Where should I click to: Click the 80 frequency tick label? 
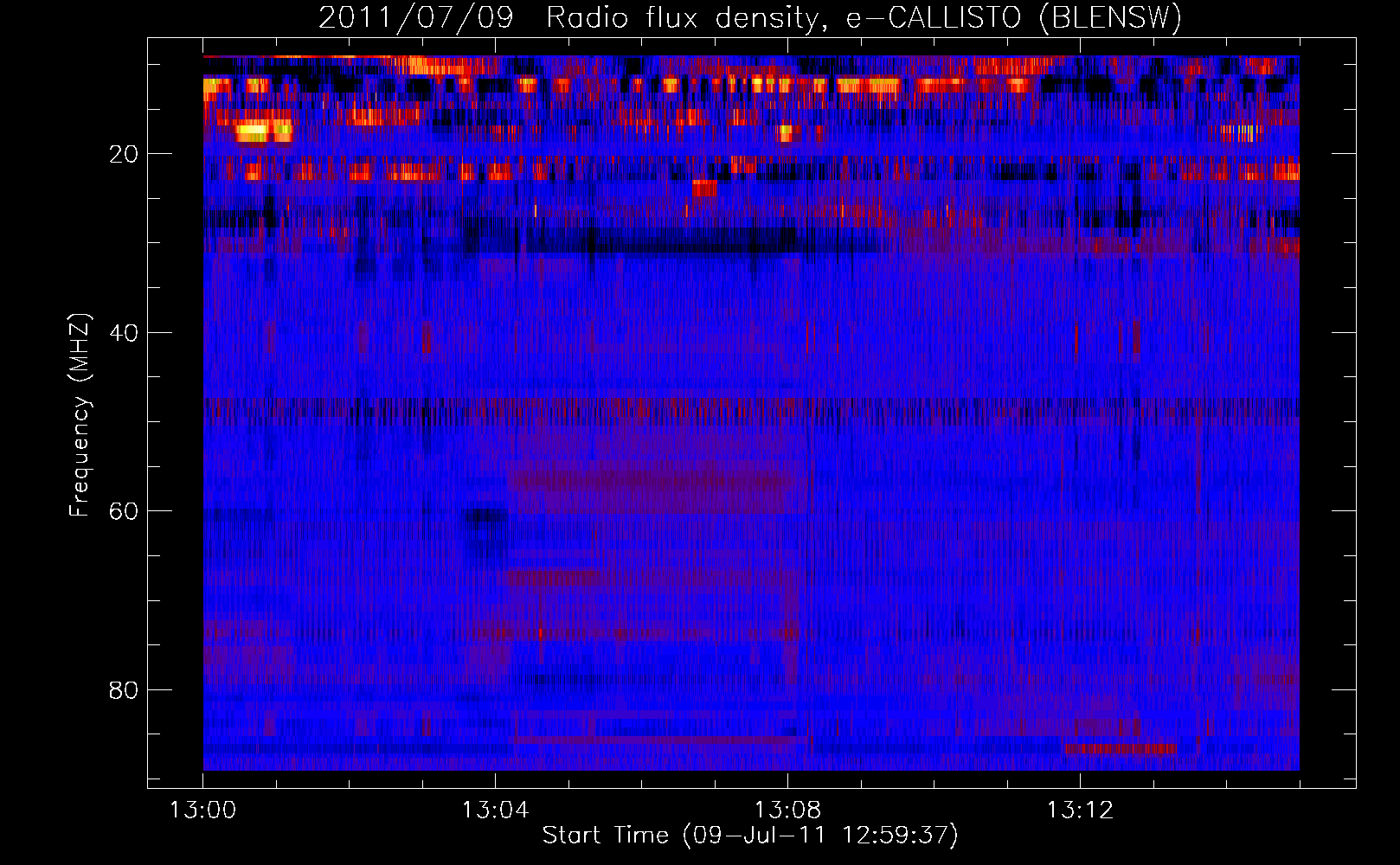pyautogui.click(x=124, y=690)
